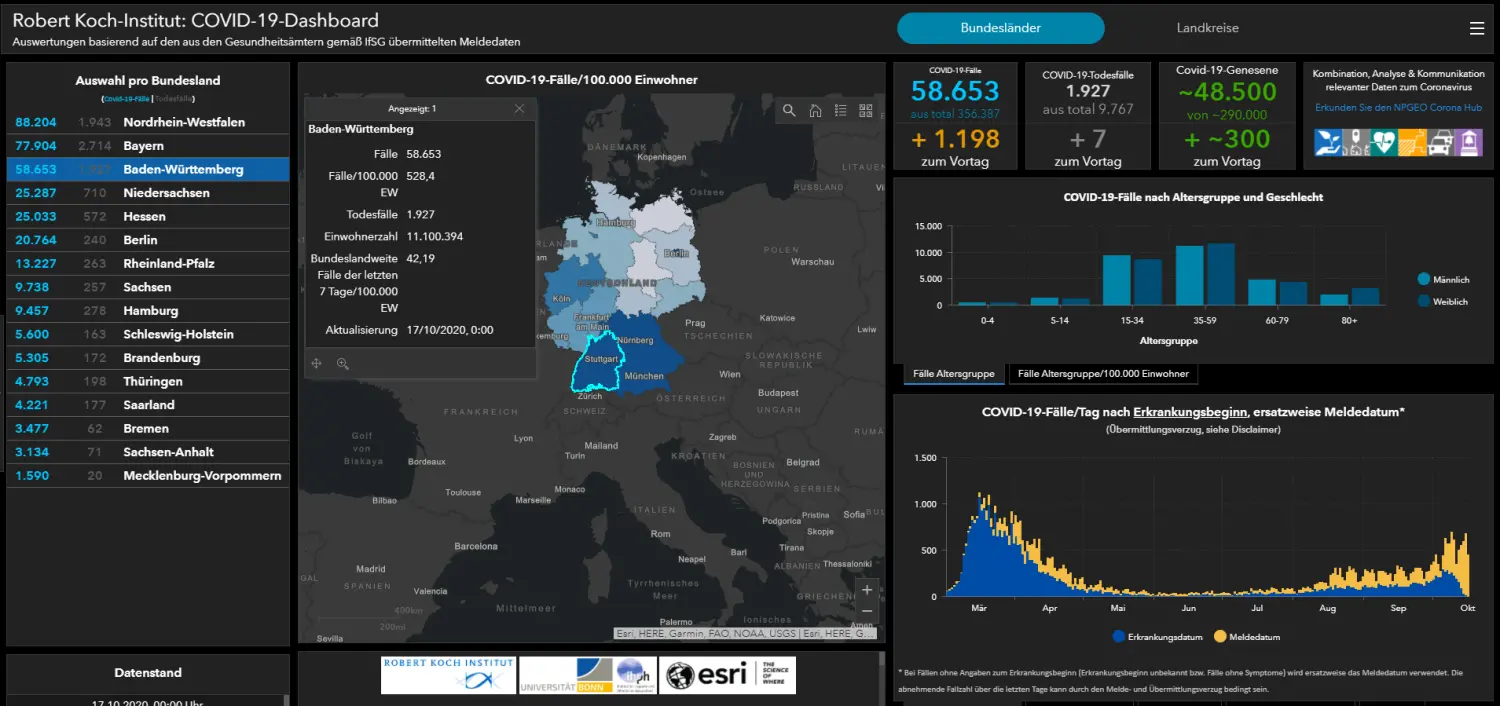
Task: Toggle Meldedatum series in the legend
Action: tap(1247, 637)
